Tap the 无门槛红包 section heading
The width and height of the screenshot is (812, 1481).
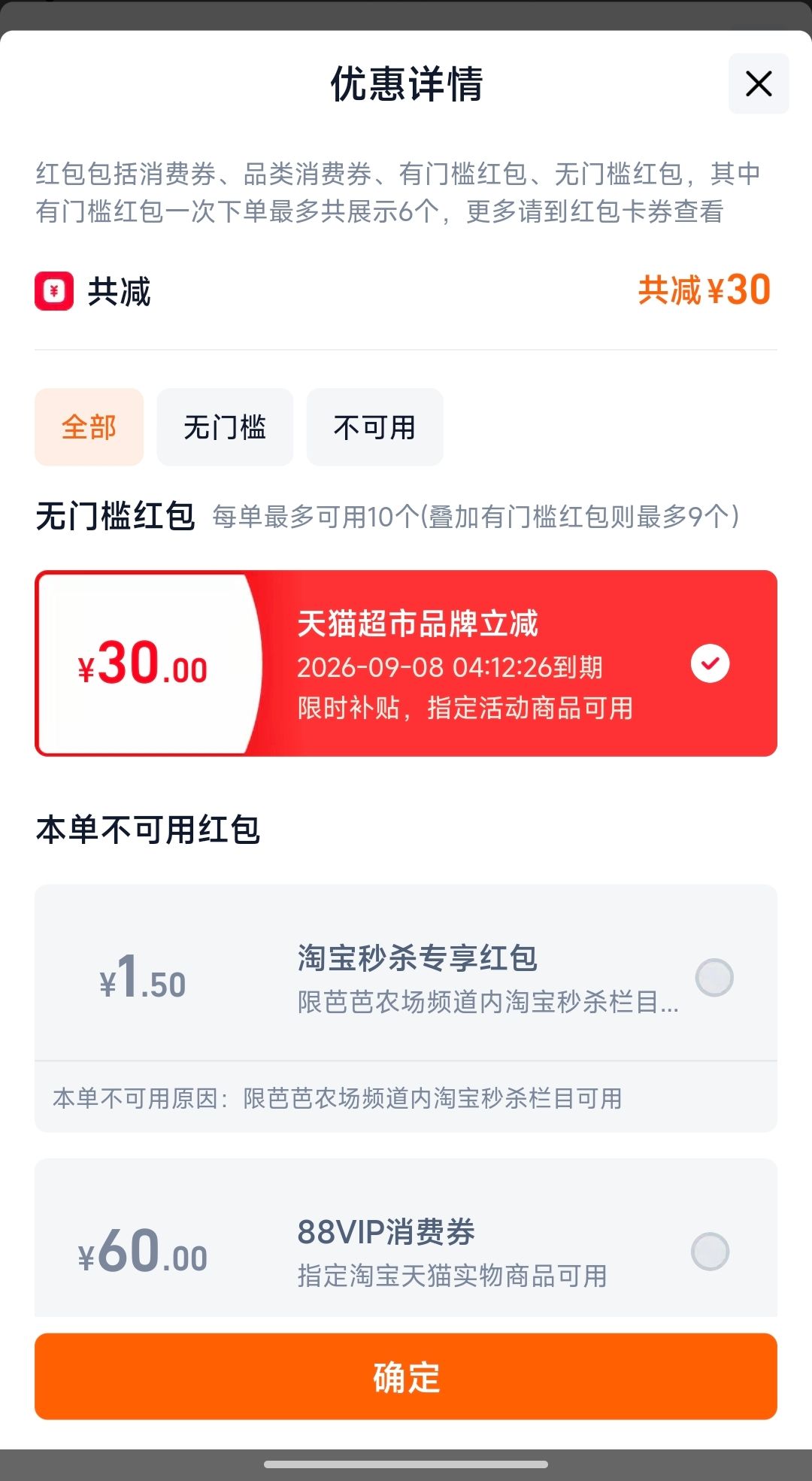tap(115, 517)
